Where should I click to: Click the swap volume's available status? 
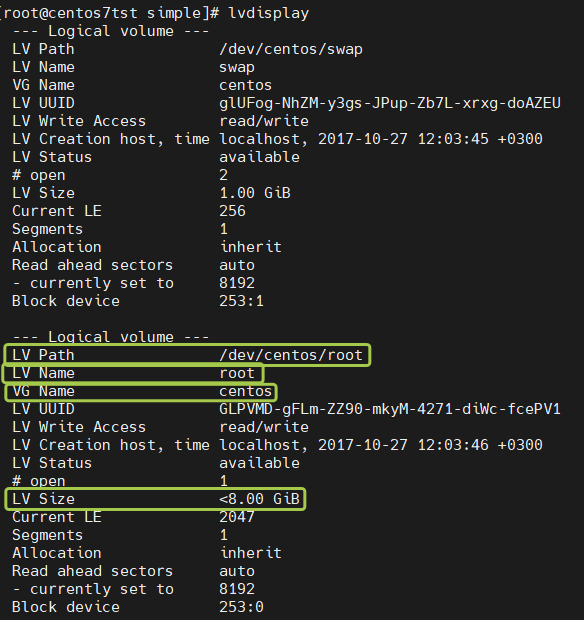click(x=259, y=157)
